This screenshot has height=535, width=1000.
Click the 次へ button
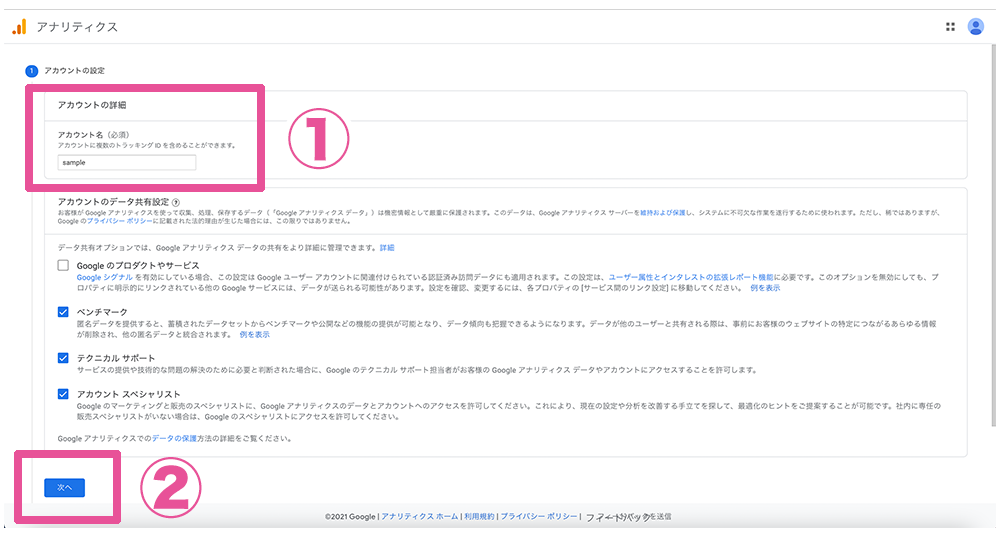pos(65,487)
